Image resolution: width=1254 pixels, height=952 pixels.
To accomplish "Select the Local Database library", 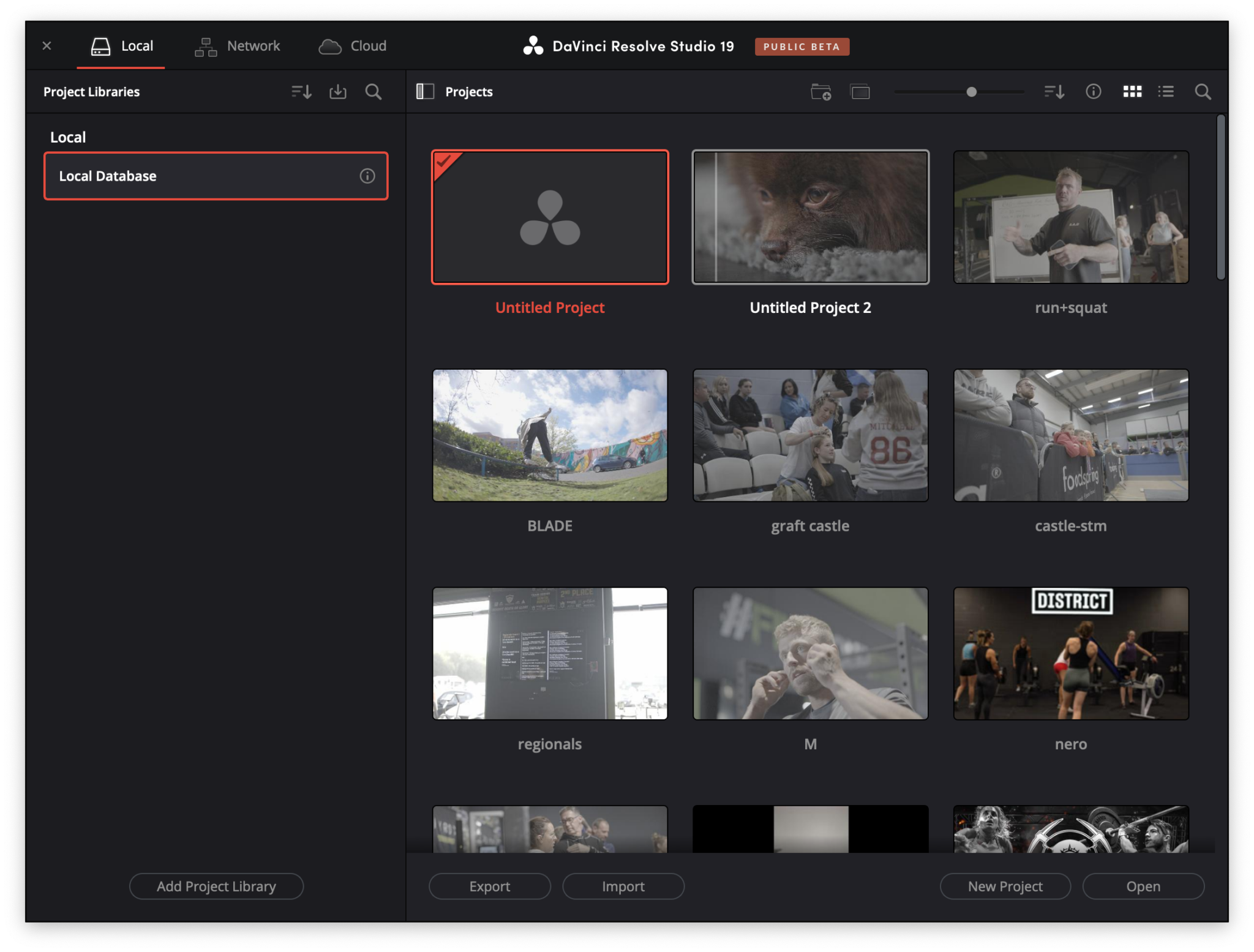I will pyautogui.click(x=216, y=176).
